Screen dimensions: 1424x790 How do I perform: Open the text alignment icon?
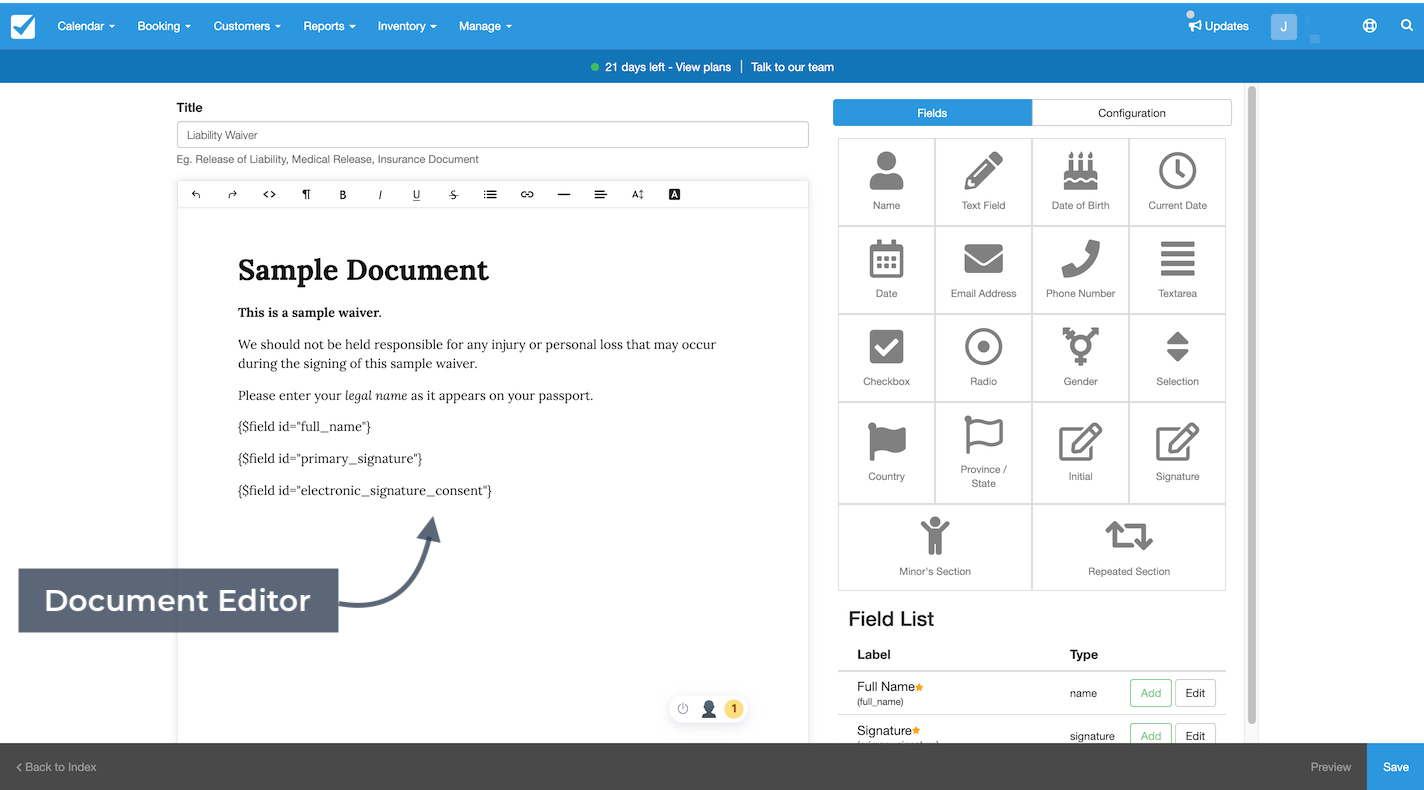point(600,195)
